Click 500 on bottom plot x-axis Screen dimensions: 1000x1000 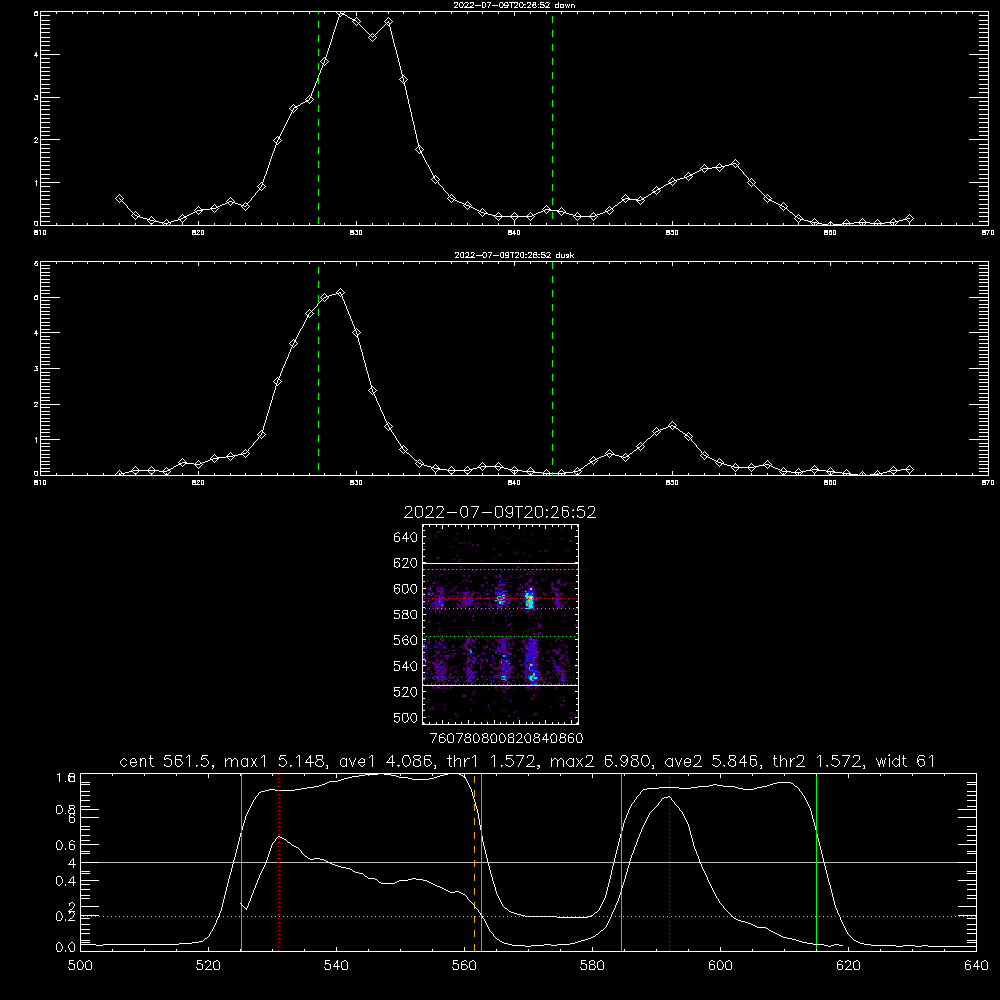(x=80, y=966)
